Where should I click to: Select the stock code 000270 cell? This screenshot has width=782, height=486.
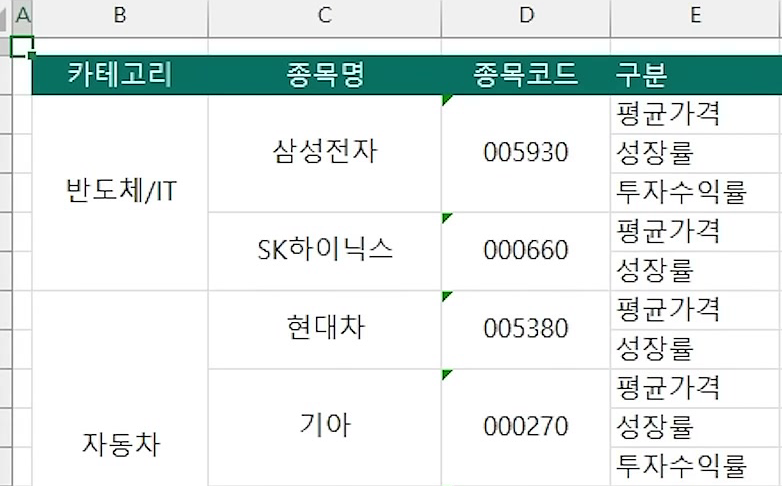point(526,427)
